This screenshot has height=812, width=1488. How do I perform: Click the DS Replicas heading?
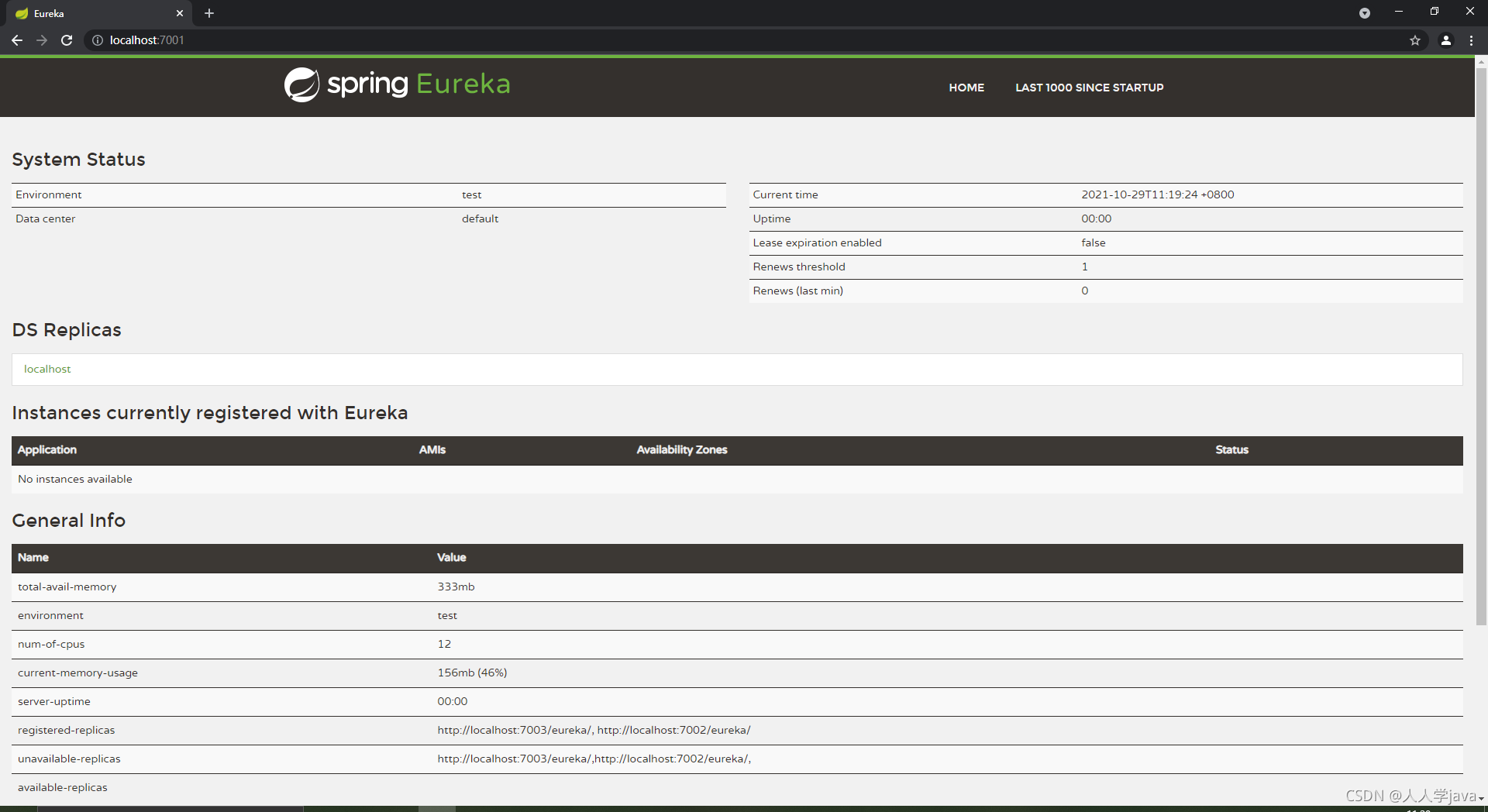pyautogui.click(x=67, y=329)
